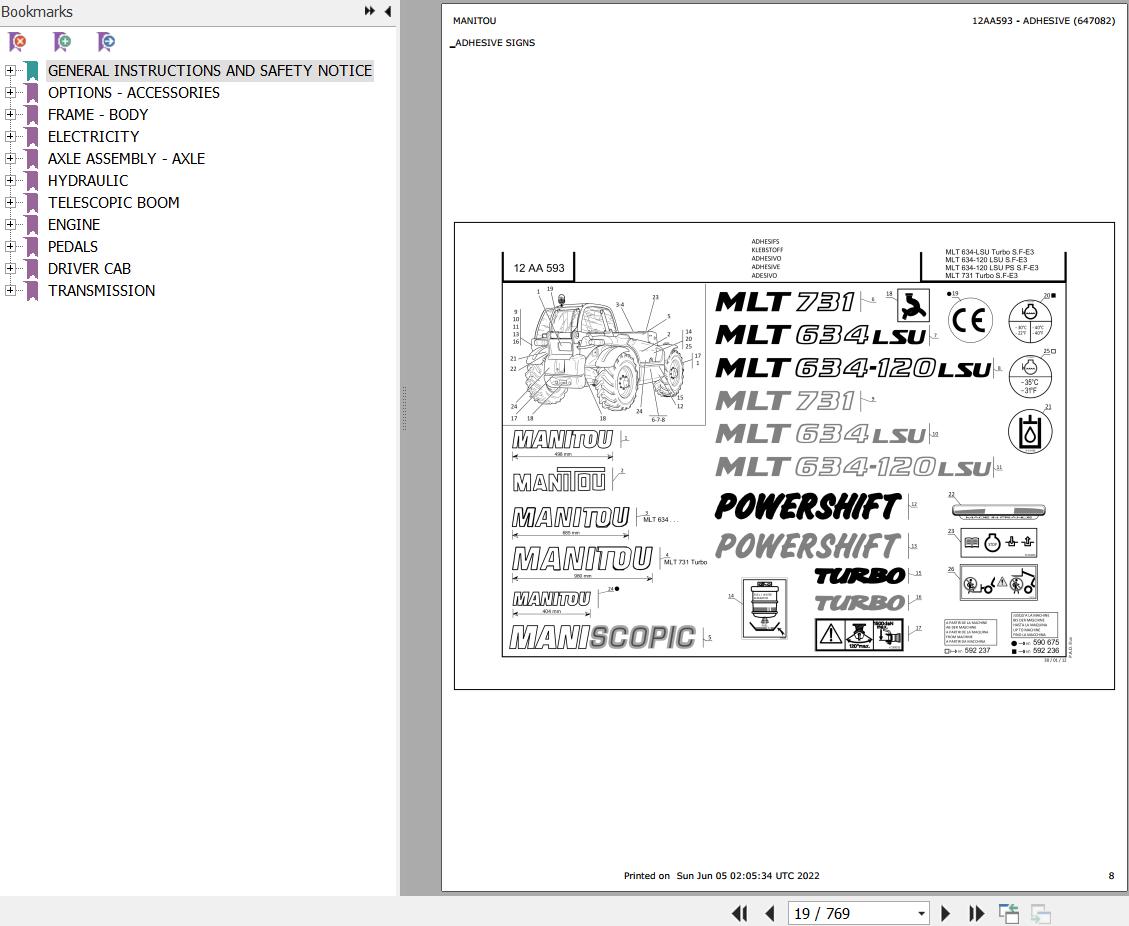
Task: Go to the previous page
Action: coord(769,913)
